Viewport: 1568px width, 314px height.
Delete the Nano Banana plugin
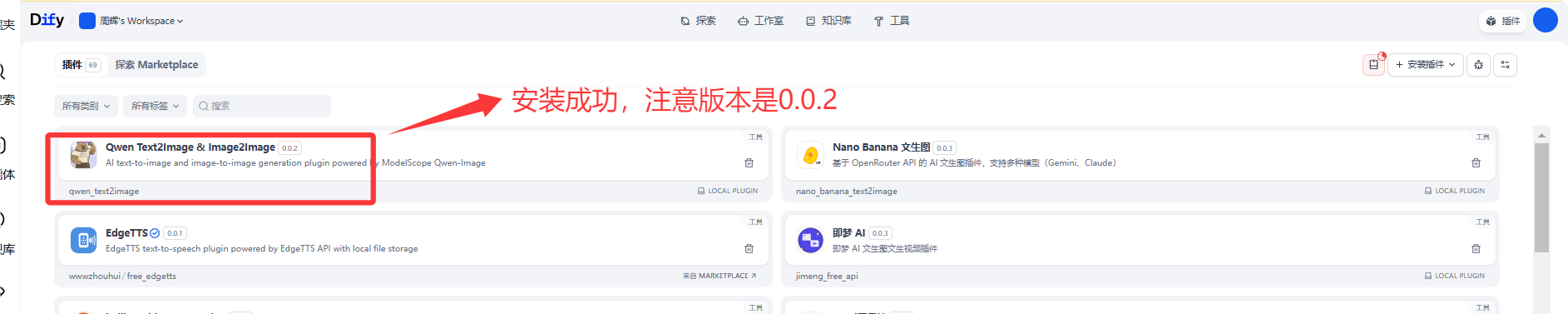1476,163
